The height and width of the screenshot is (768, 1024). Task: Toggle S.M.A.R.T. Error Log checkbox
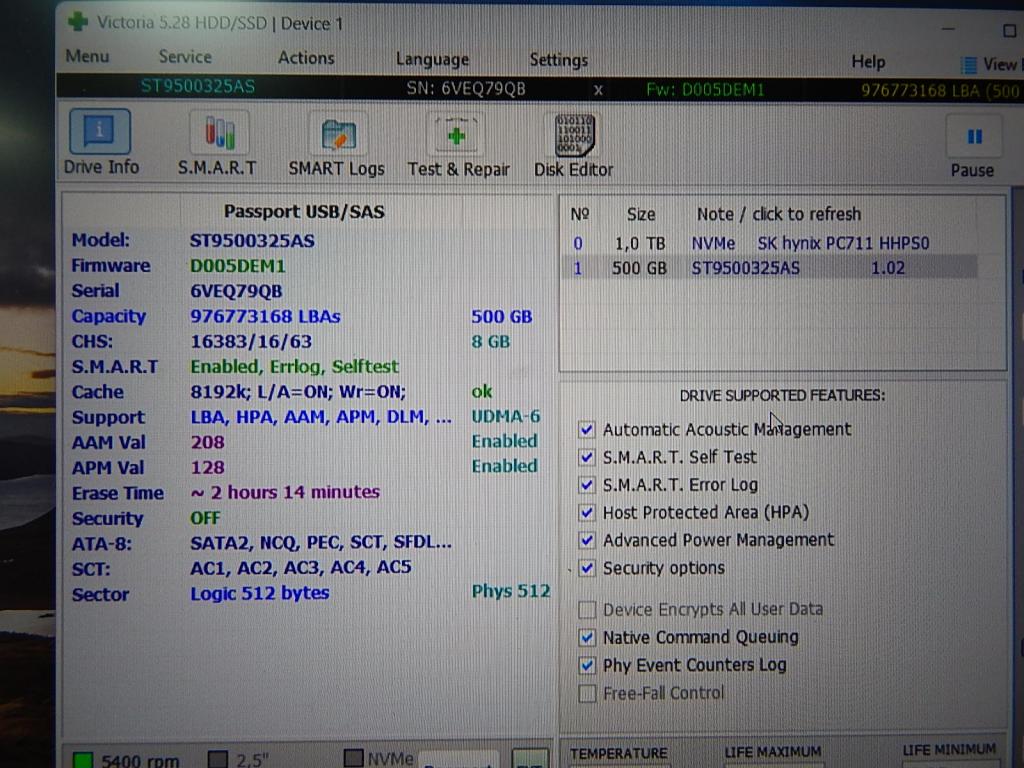click(586, 485)
